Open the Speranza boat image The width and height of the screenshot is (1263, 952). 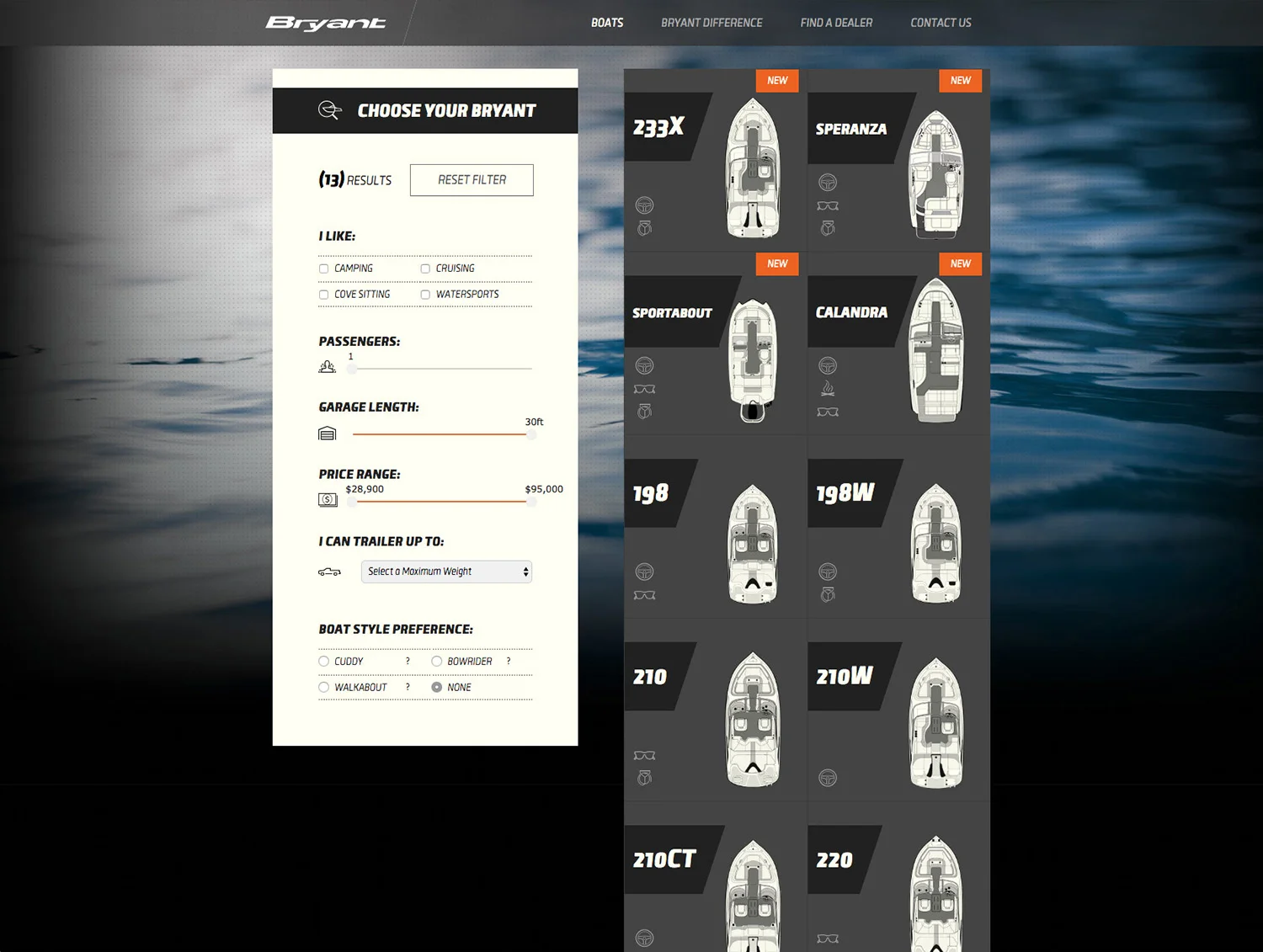(935, 173)
